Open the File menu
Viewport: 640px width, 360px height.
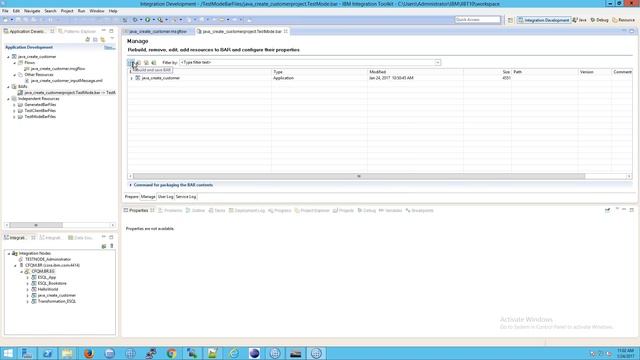[5, 11]
